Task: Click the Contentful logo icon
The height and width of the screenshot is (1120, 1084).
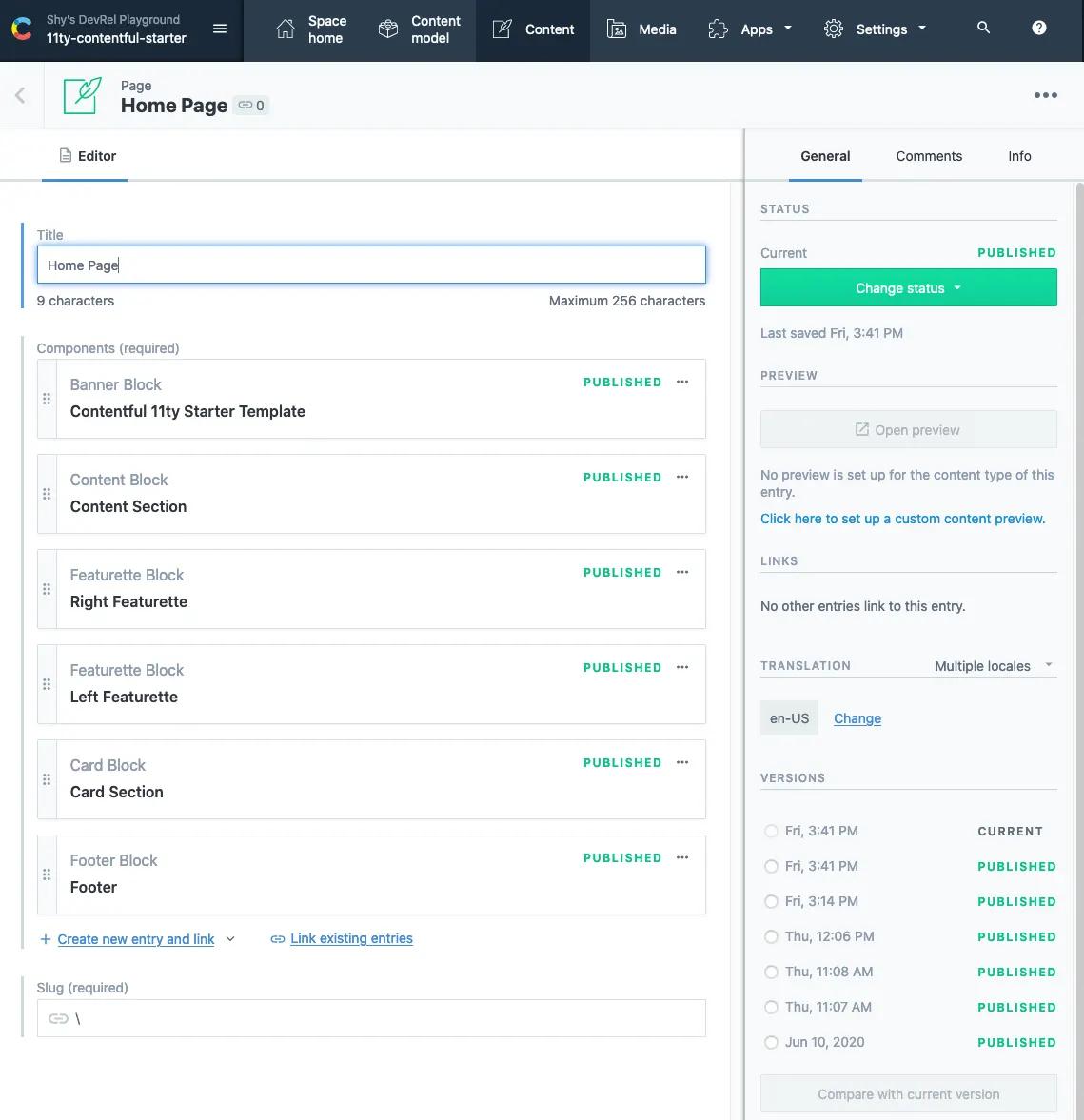Action: click(22, 29)
